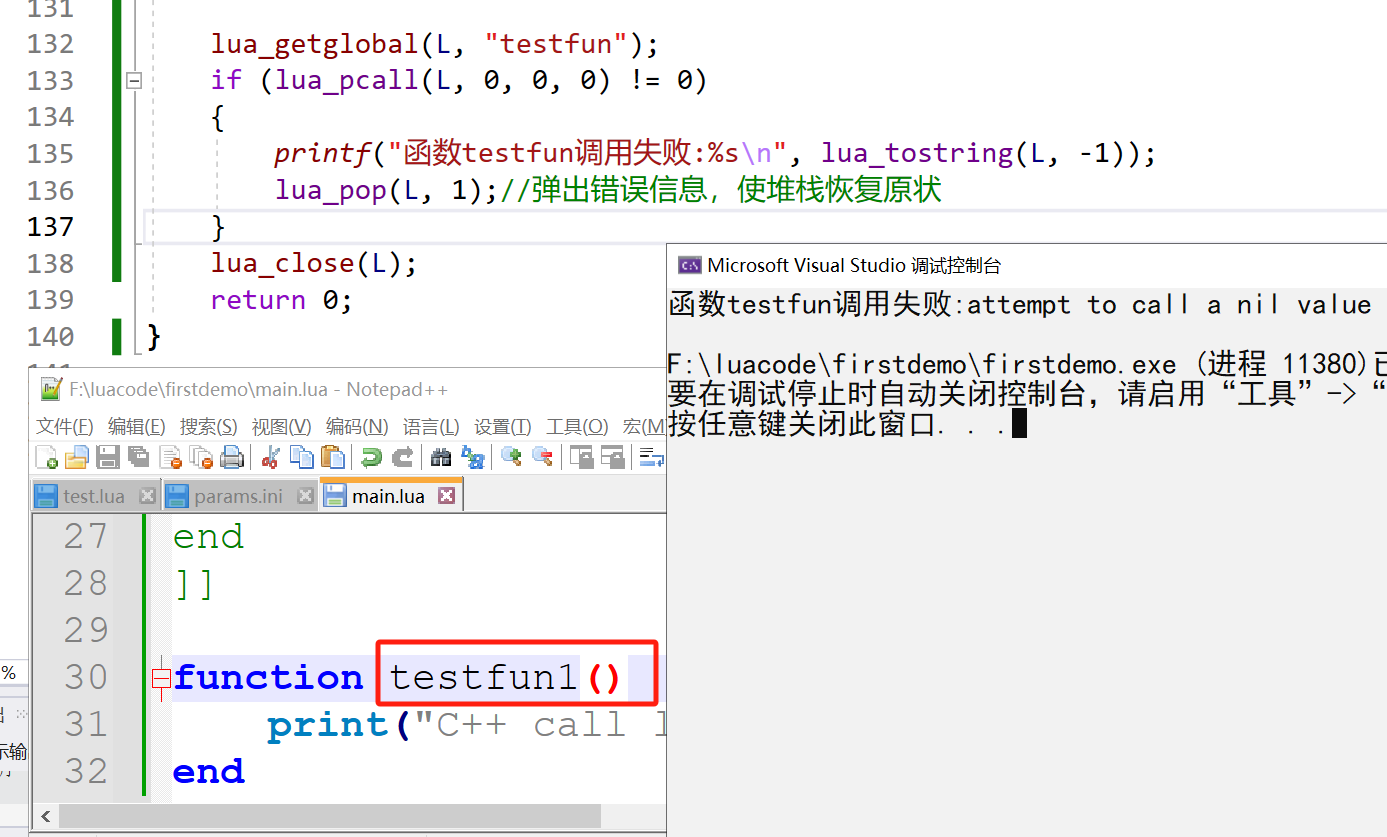Screen dimensions: 1387x837
Task: Open the 搜索(S) menu in Notepad++
Action: point(209,427)
